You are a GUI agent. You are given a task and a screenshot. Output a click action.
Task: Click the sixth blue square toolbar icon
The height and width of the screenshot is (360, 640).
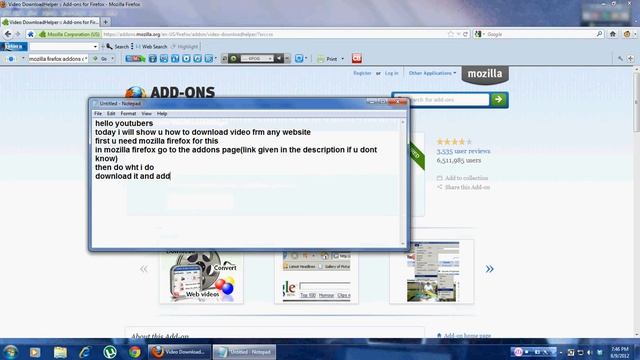tap(209, 59)
